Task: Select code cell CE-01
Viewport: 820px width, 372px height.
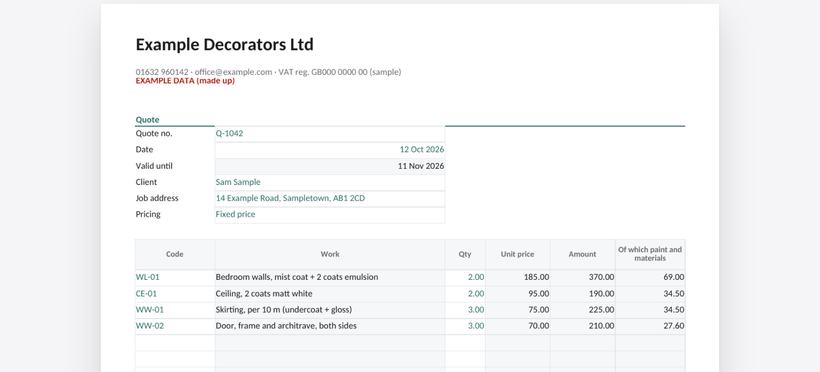Action: coord(175,294)
